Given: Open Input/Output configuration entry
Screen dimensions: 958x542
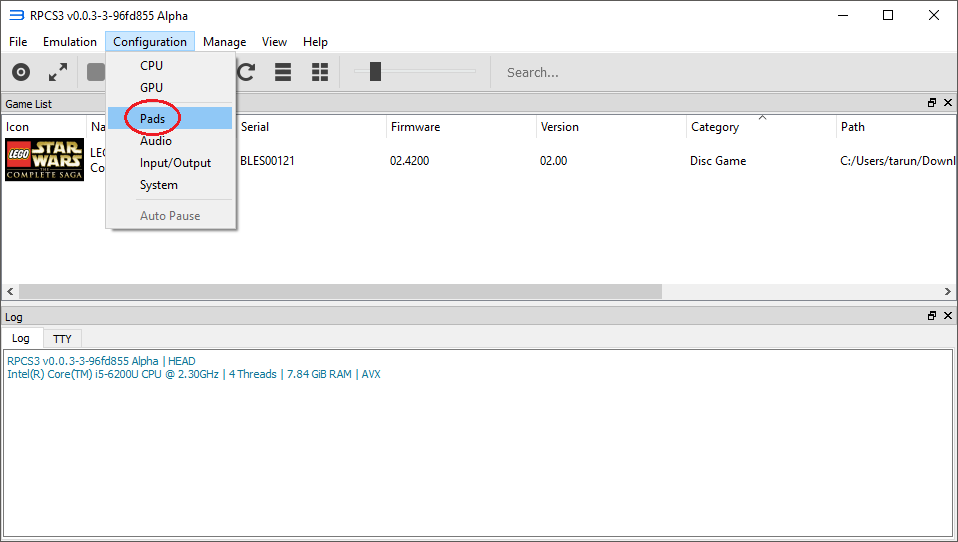Looking at the screenshot, I should (x=170, y=163).
